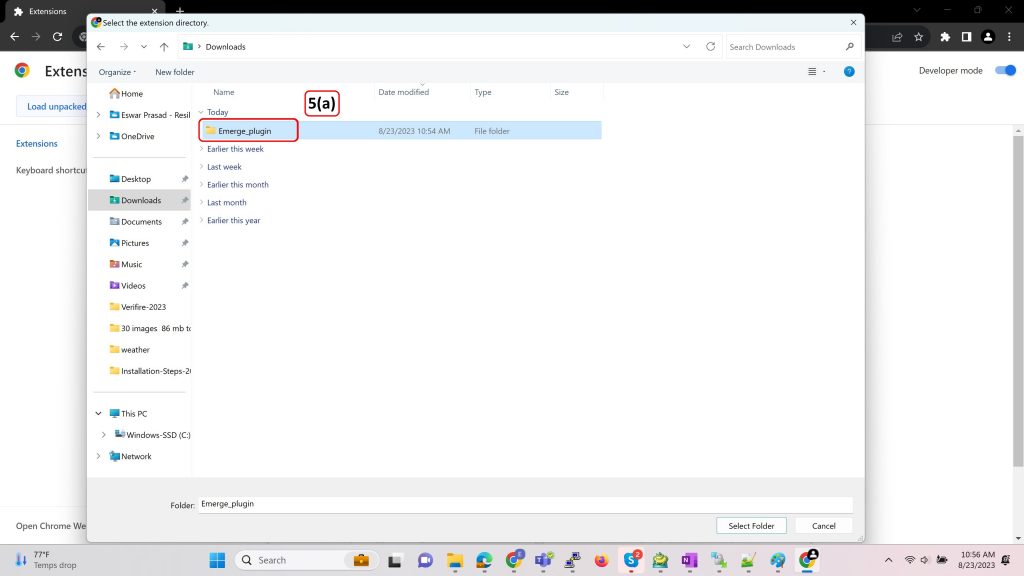Sort by Date modified column header
1024x576 pixels.
[404, 92]
